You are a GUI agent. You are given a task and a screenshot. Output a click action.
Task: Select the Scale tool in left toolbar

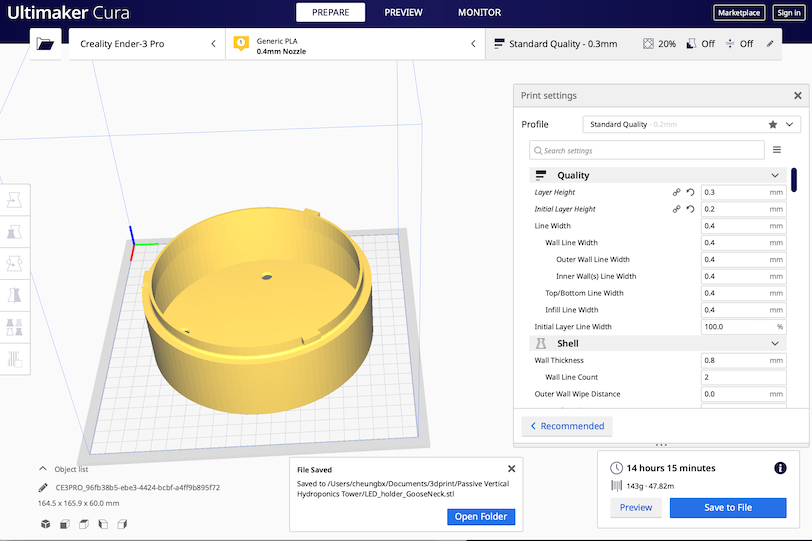click(x=14, y=231)
